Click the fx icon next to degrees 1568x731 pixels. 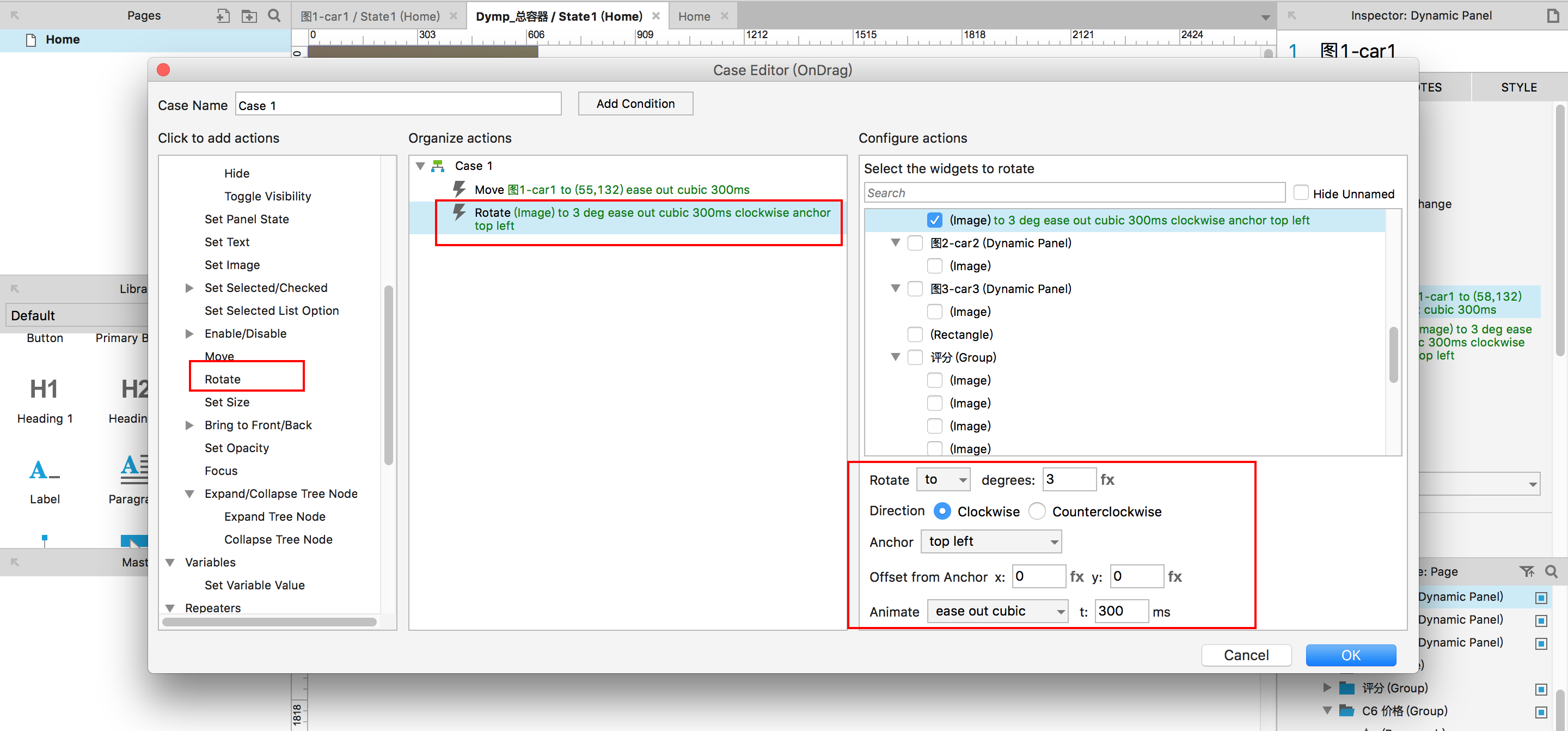pos(1107,480)
